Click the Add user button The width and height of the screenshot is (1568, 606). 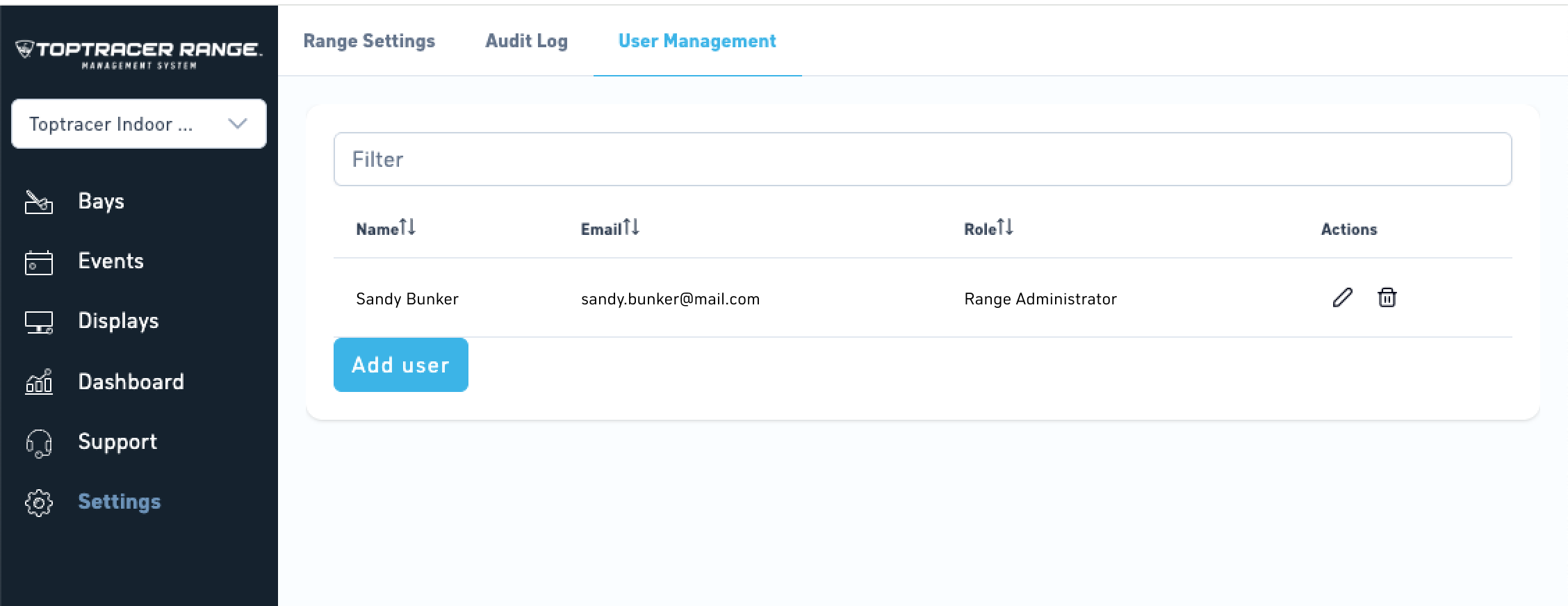[401, 365]
